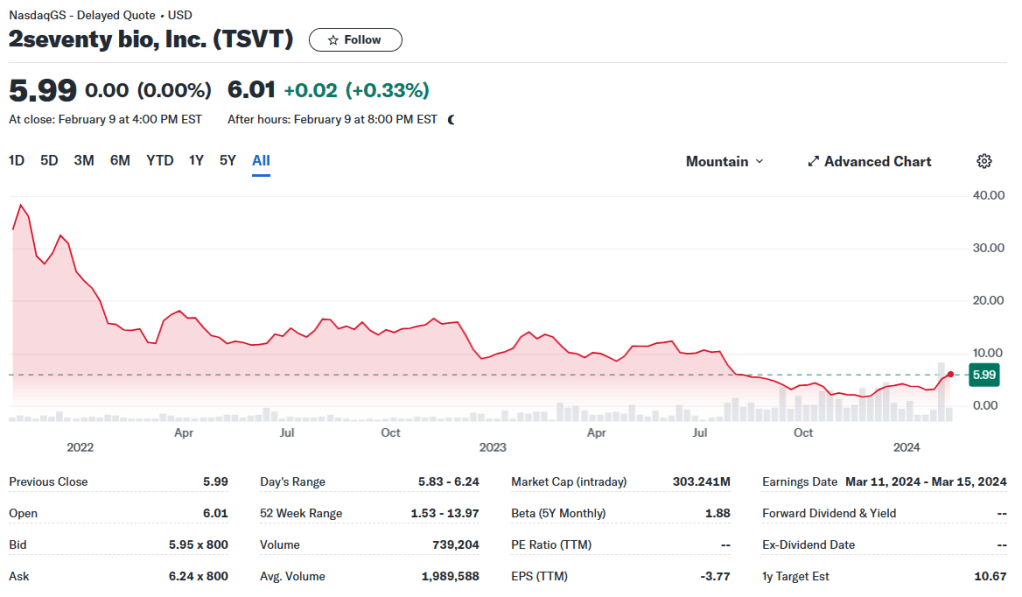Follow the TSVT stock

[x=355, y=40]
